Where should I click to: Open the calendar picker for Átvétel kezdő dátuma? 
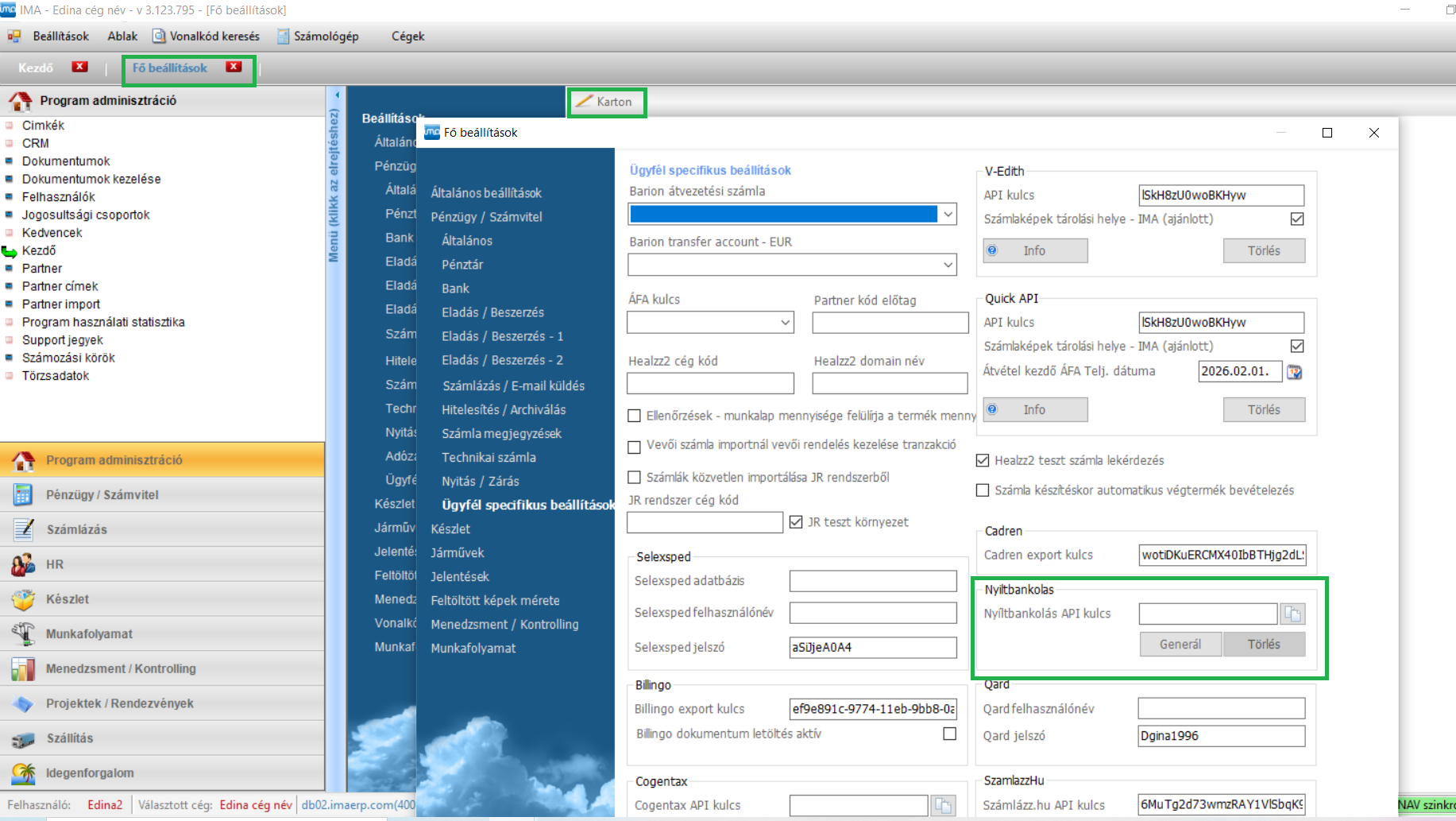tap(1295, 372)
